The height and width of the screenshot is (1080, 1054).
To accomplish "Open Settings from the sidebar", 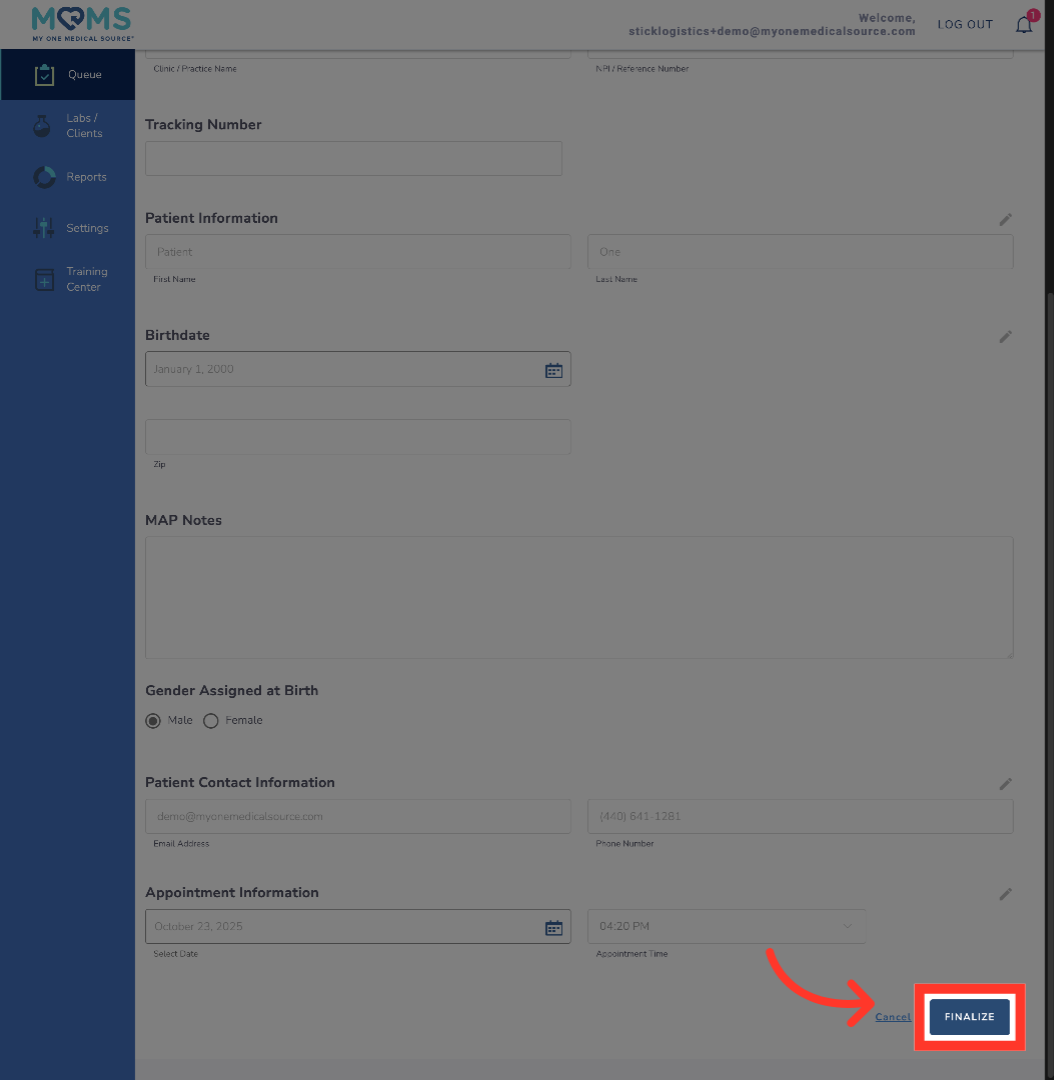I will tap(68, 228).
